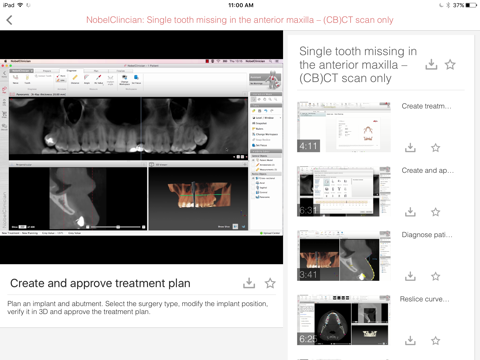Select the 'Create and ap...' title in list
The image size is (480, 360).
click(x=428, y=170)
